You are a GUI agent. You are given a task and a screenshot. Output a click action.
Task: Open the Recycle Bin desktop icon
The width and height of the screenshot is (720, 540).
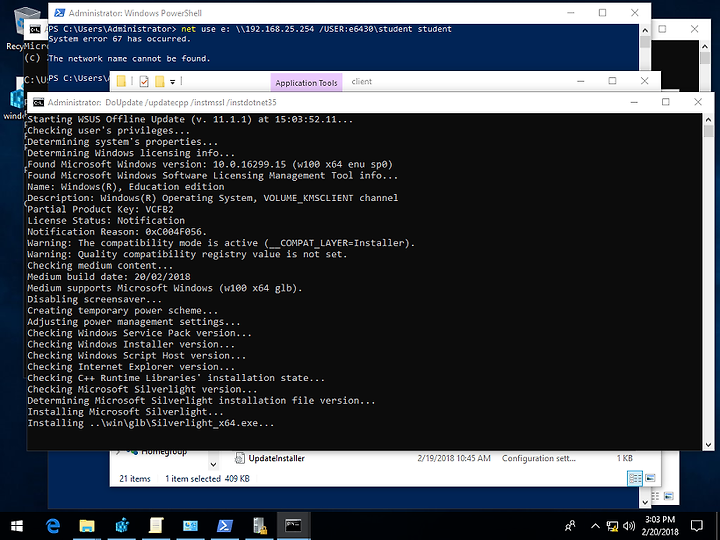pyautogui.click(x=26, y=28)
